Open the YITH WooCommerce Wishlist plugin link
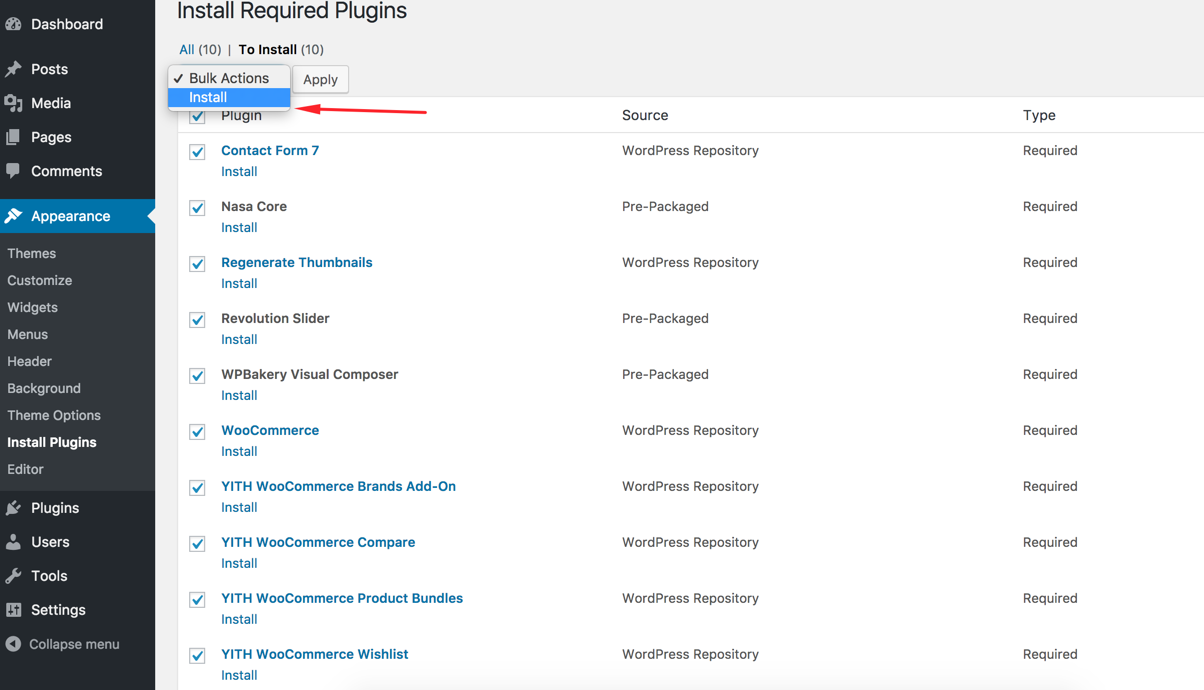This screenshot has height=690, width=1204. [315, 654]
